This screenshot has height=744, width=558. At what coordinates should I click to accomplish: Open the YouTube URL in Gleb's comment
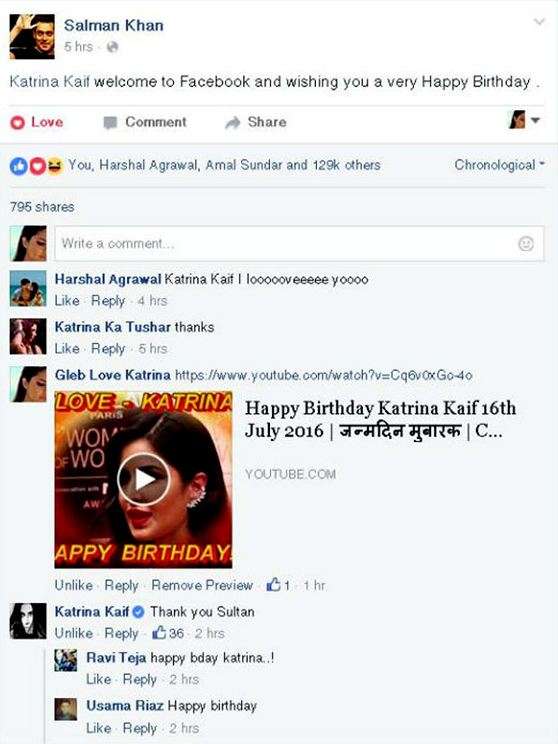324,375
